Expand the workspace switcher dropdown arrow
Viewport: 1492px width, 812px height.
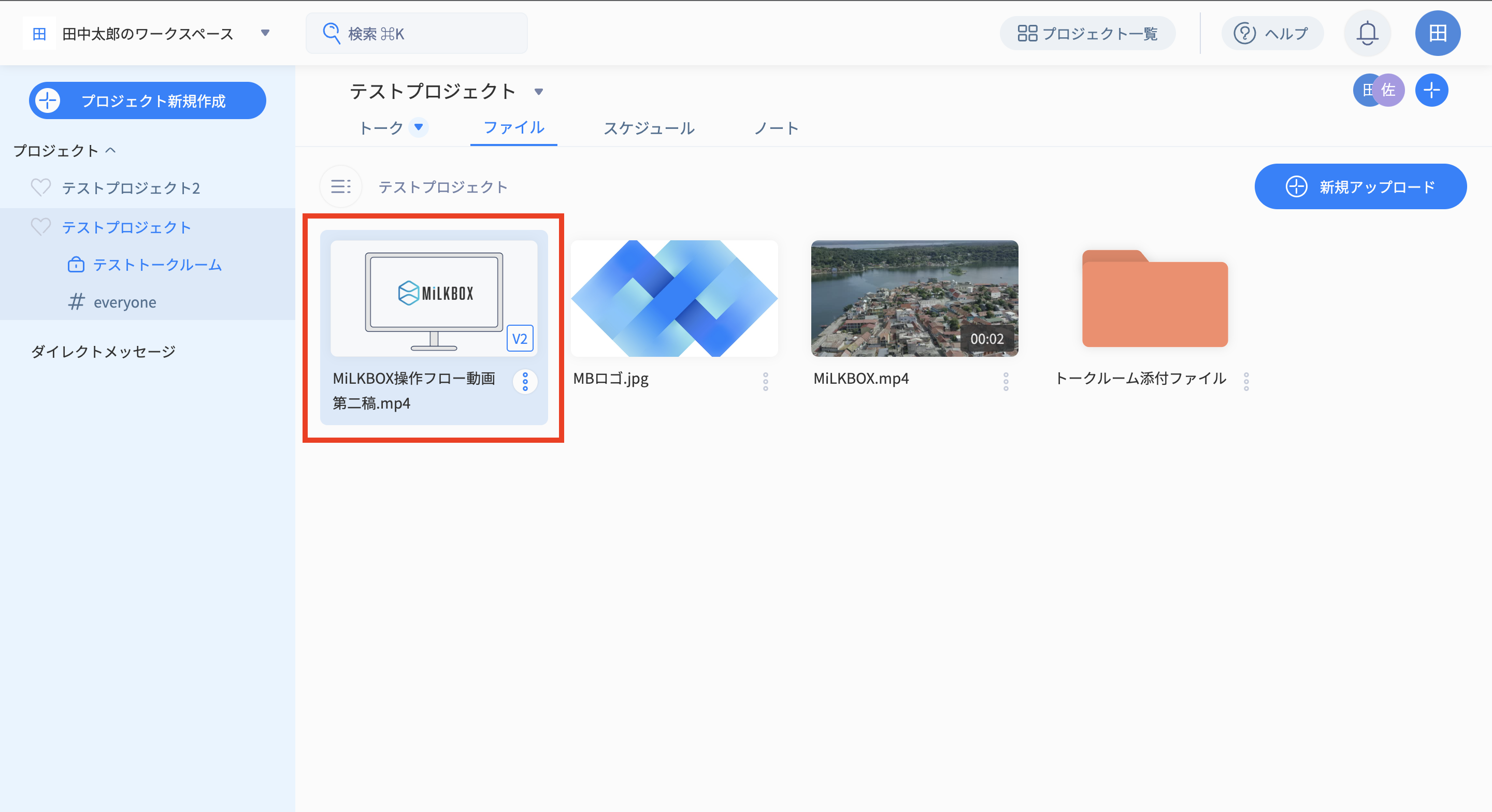point(265,33)
